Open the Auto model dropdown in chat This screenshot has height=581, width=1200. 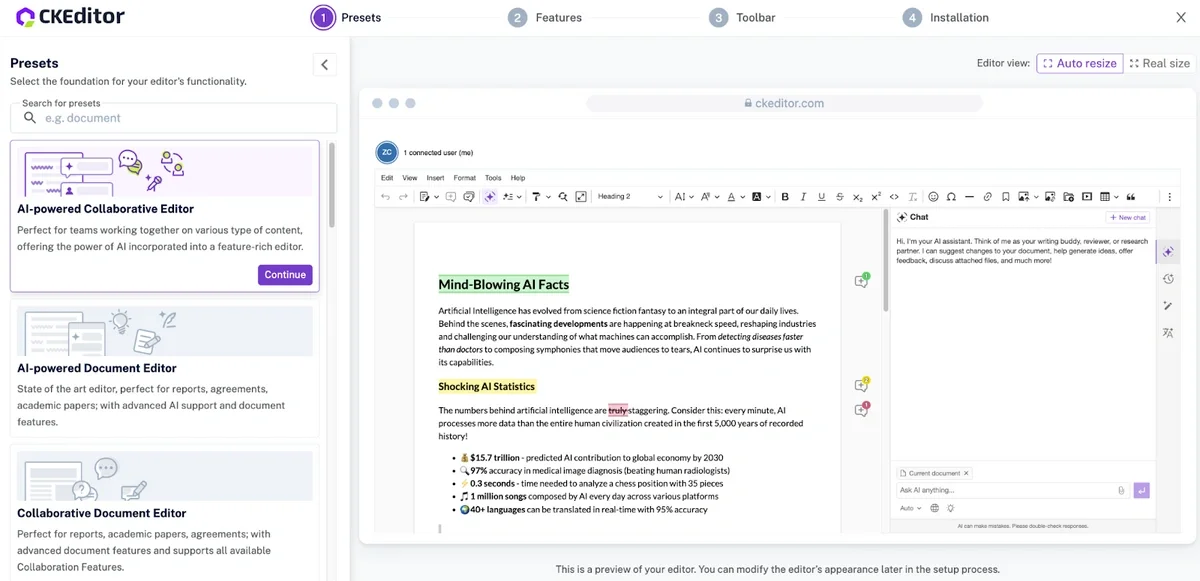coord(910,508)
